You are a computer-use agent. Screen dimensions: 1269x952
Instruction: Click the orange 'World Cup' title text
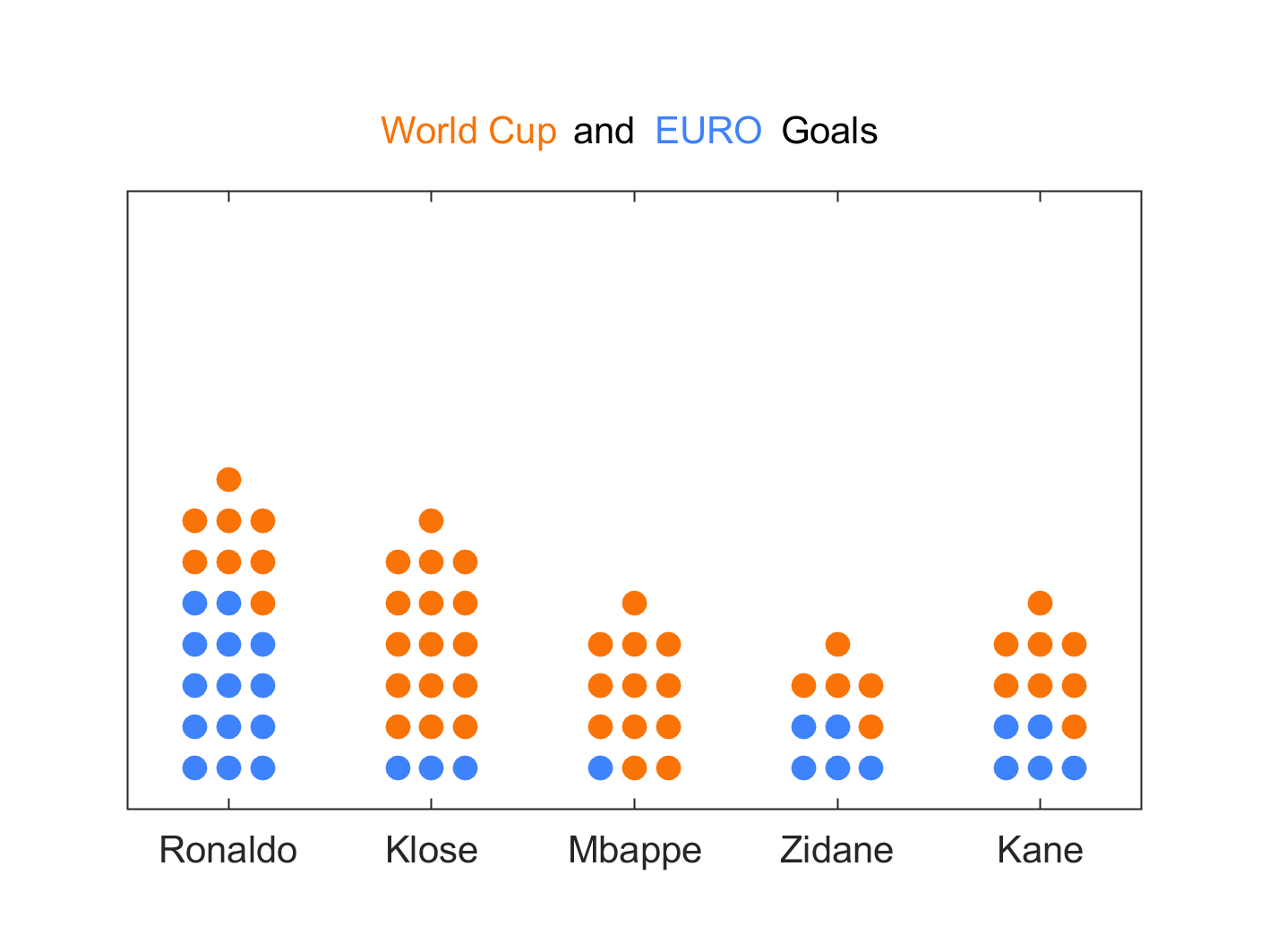(x=468, y=131)
